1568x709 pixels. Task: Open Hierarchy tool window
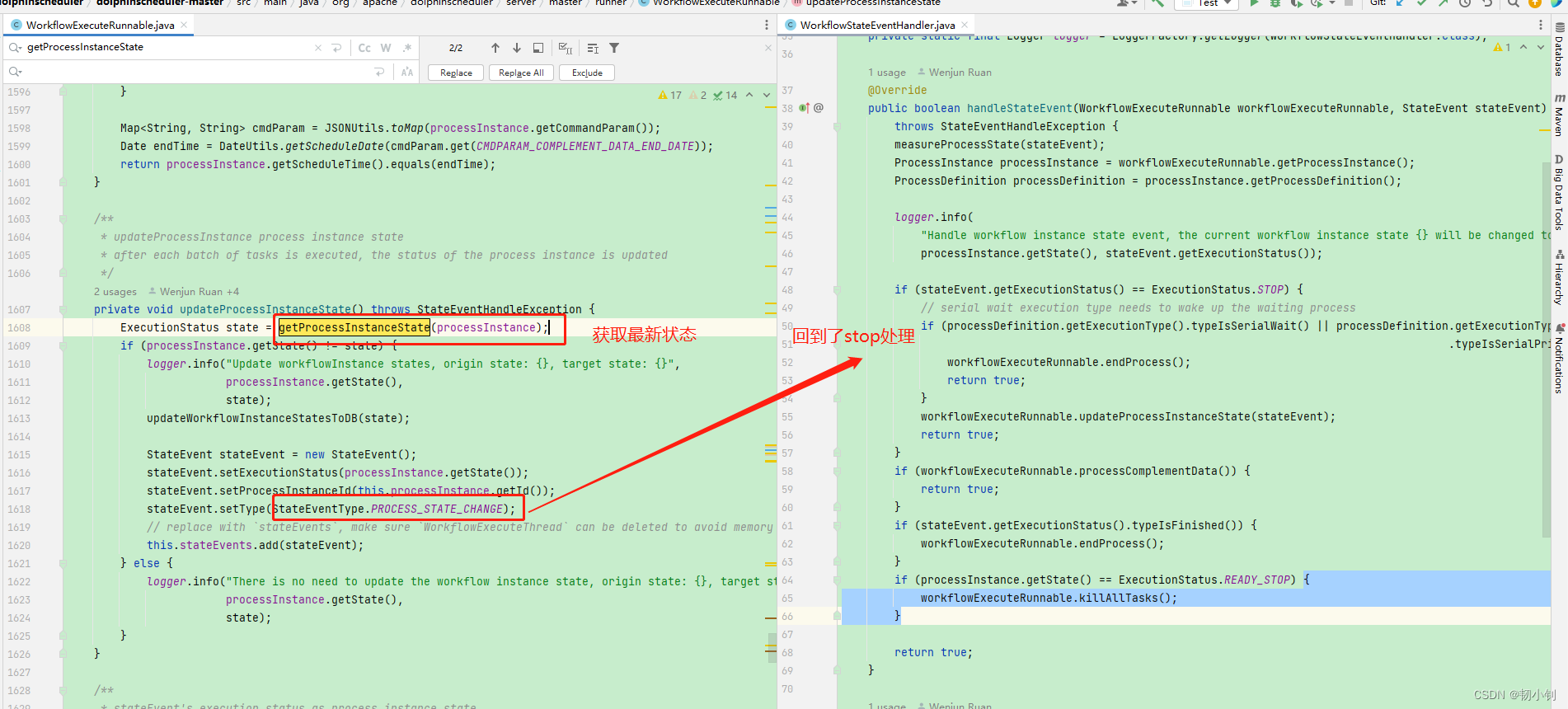tap(1559, 277)
